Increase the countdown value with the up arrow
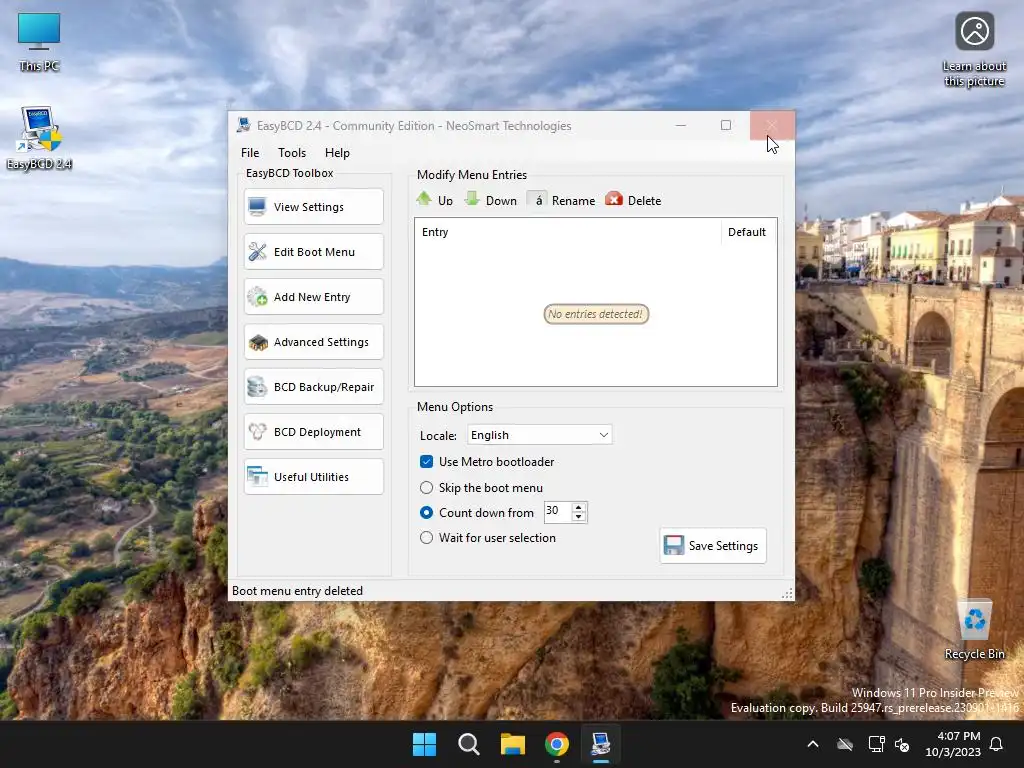1024x768 pixels. coord(579,507)
